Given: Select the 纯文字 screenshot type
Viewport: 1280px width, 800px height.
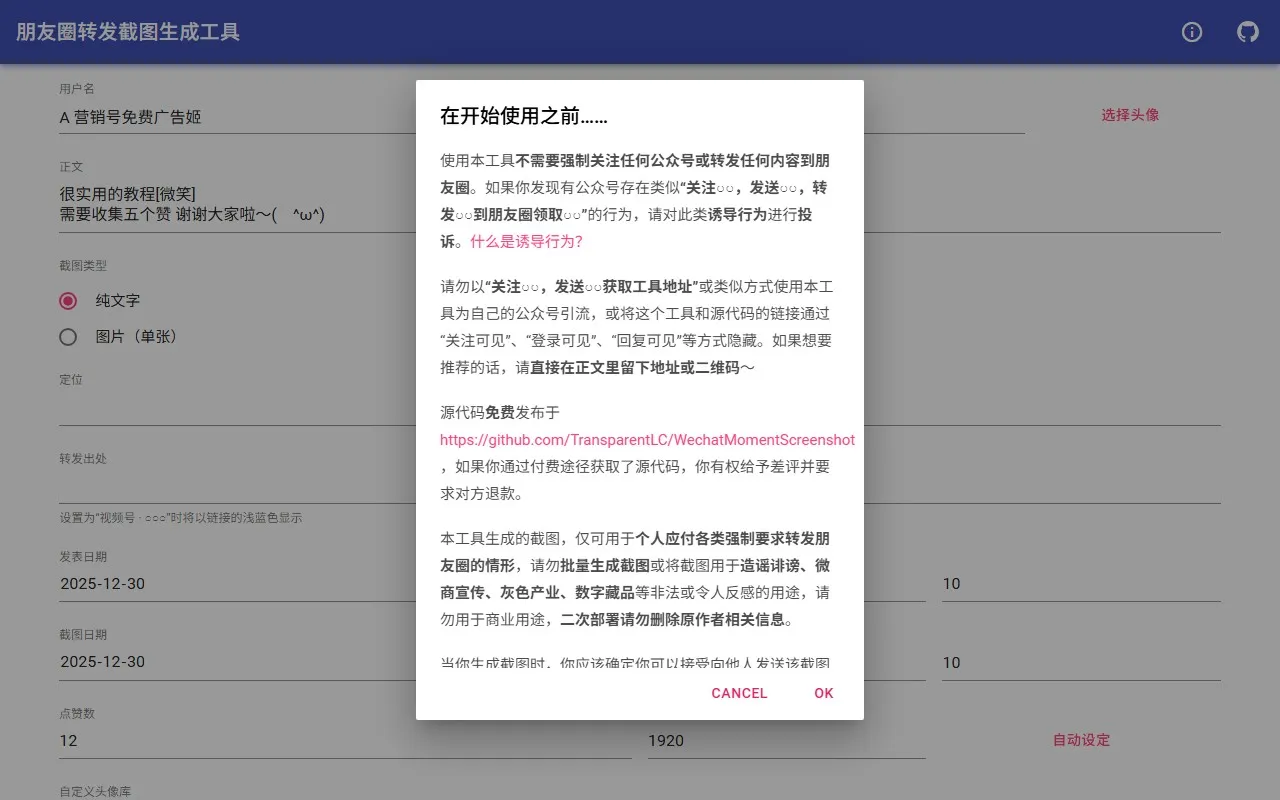Looking at the screenshot, I should (68, 300).
